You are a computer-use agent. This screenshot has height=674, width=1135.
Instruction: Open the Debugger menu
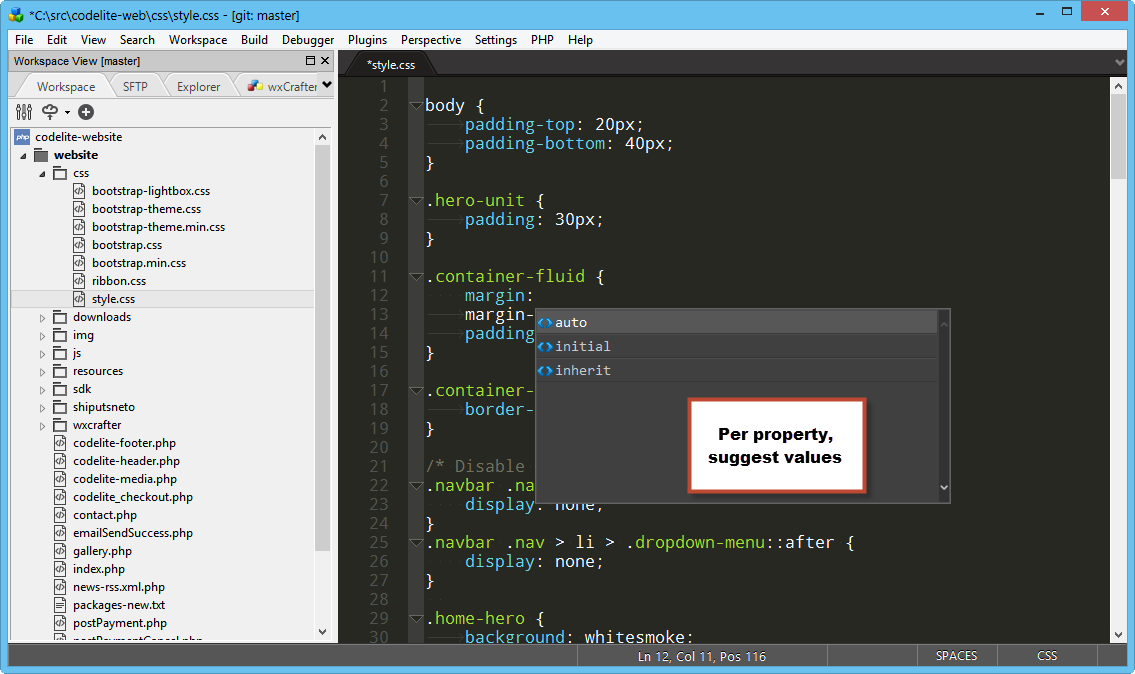(308, 40)
